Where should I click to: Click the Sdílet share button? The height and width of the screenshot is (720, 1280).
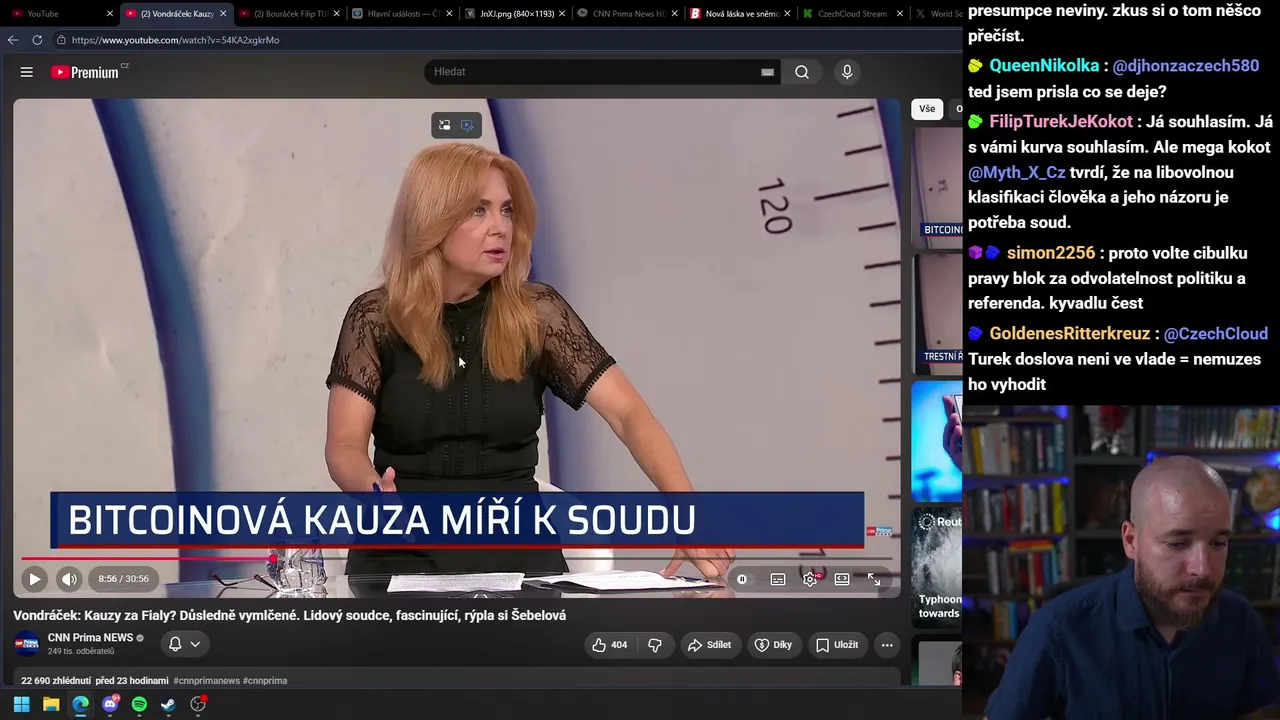tap(709, 645)
